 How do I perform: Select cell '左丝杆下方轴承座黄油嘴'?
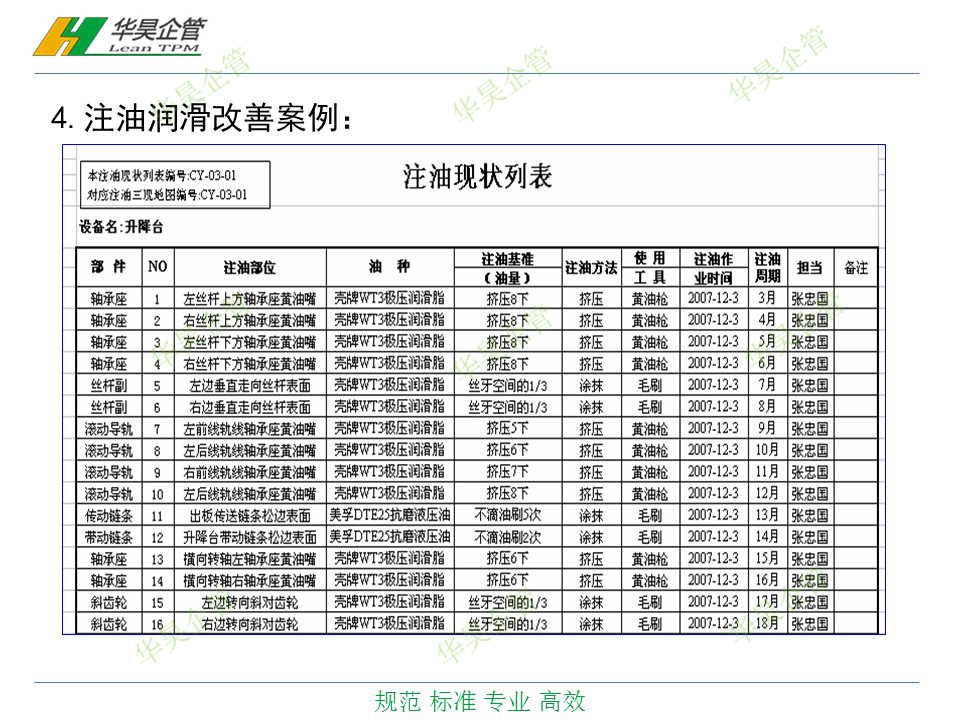pos(250,342)
